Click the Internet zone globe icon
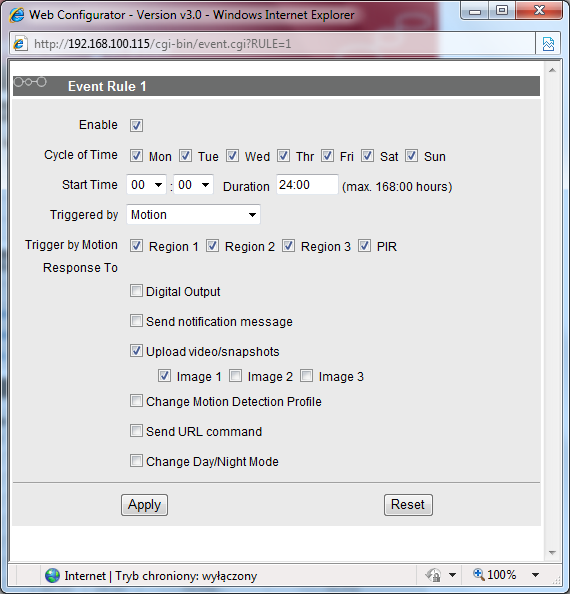 click(52, 575)
